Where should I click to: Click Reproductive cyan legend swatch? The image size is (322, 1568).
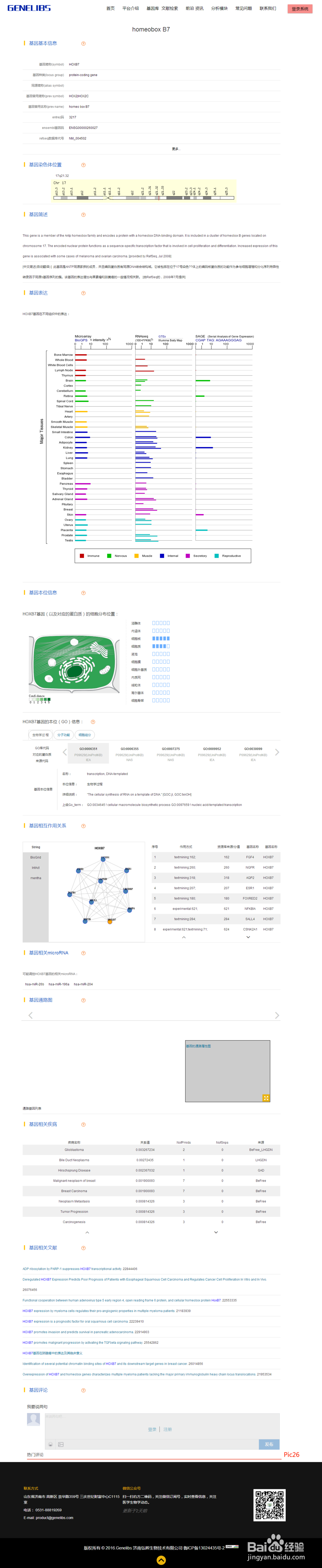217,556
